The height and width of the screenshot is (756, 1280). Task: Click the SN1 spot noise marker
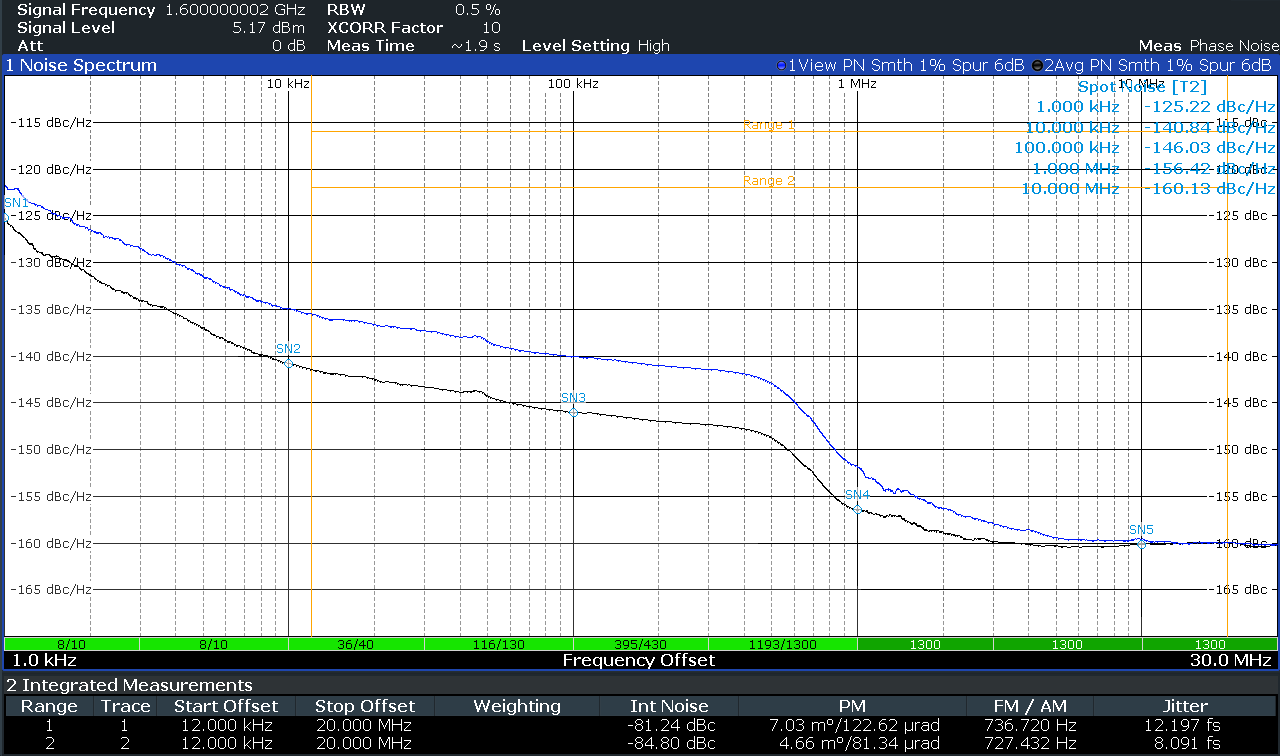pos(6,216)
